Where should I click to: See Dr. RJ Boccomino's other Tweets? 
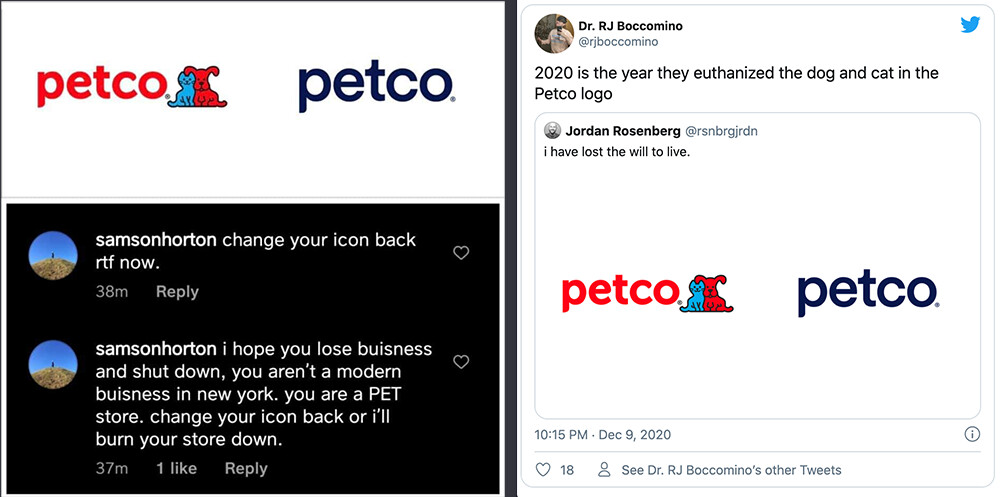coord(731,470)
